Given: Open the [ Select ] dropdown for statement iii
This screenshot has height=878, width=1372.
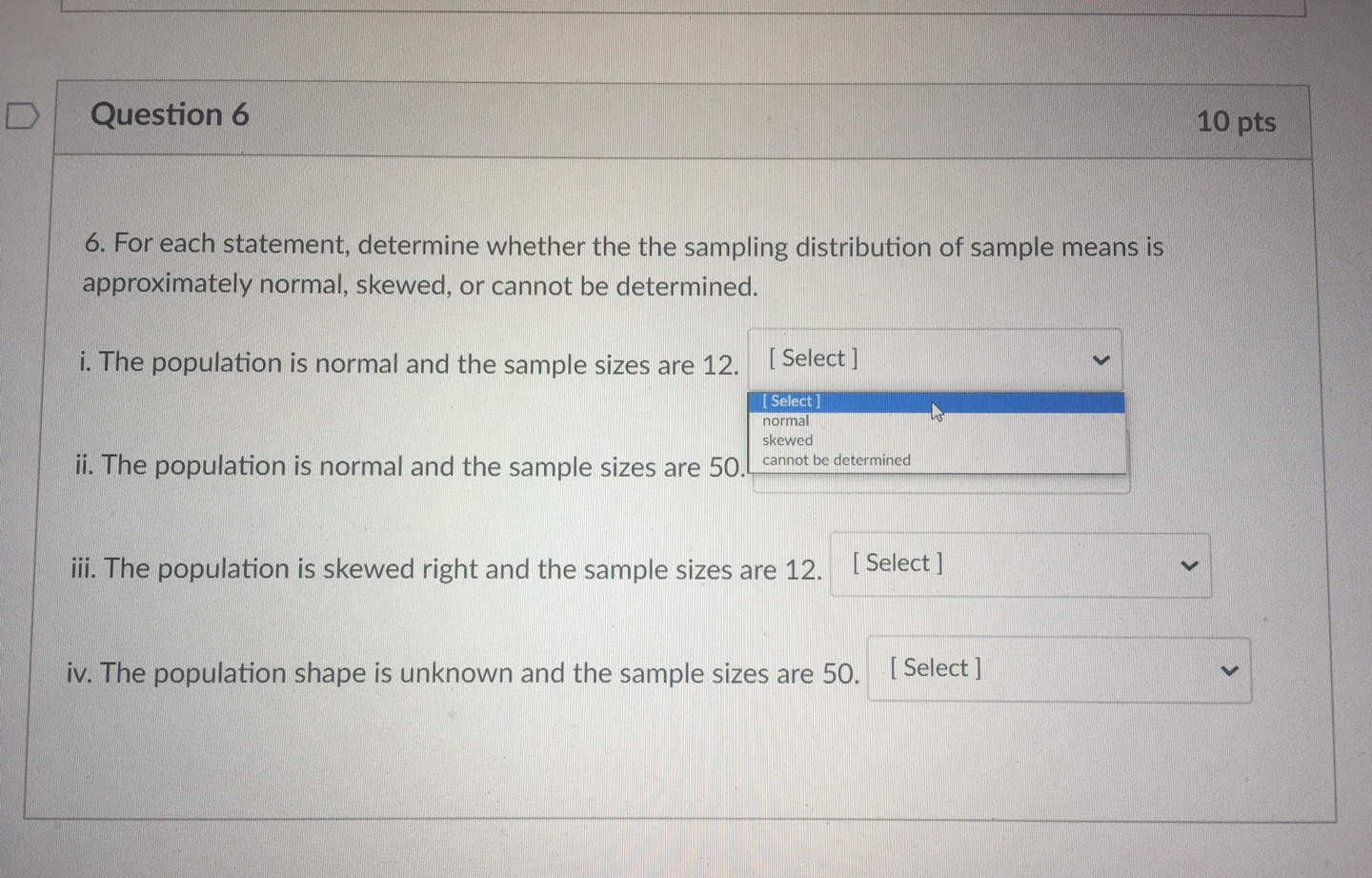Looking at the screenshot, I should [1019, 564].
